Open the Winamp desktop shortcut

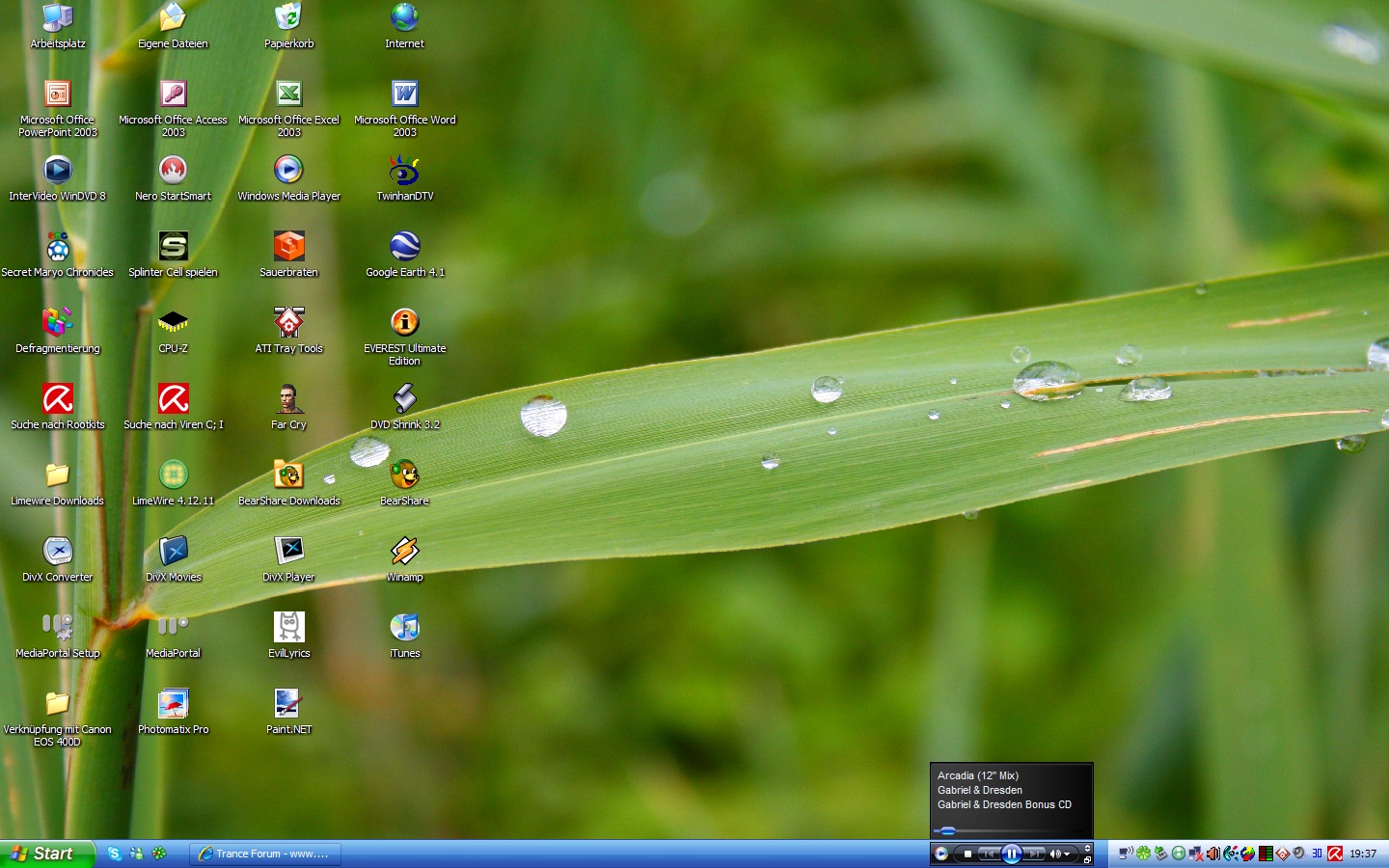(404, 552)
